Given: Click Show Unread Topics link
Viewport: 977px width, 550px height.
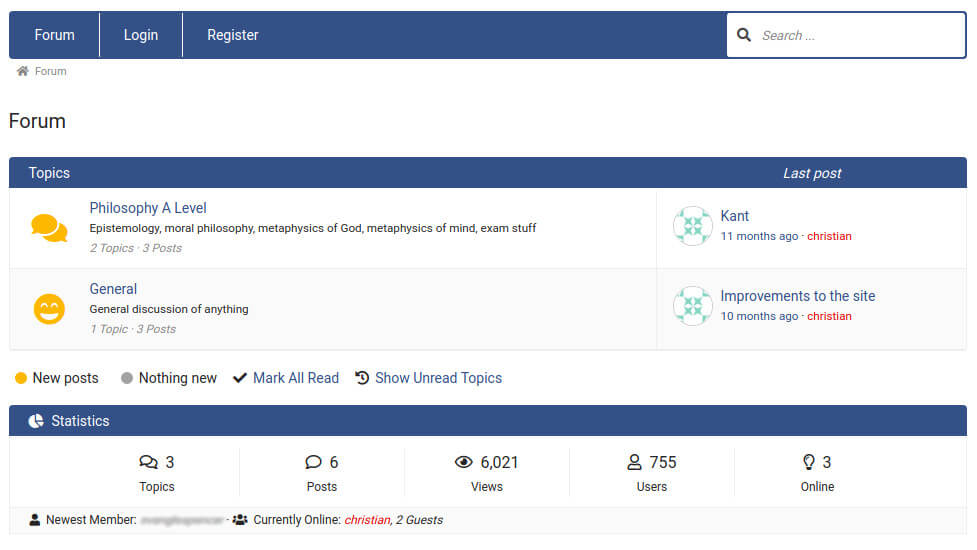Looking at the screenshot, I should click(x=438, y=378).
